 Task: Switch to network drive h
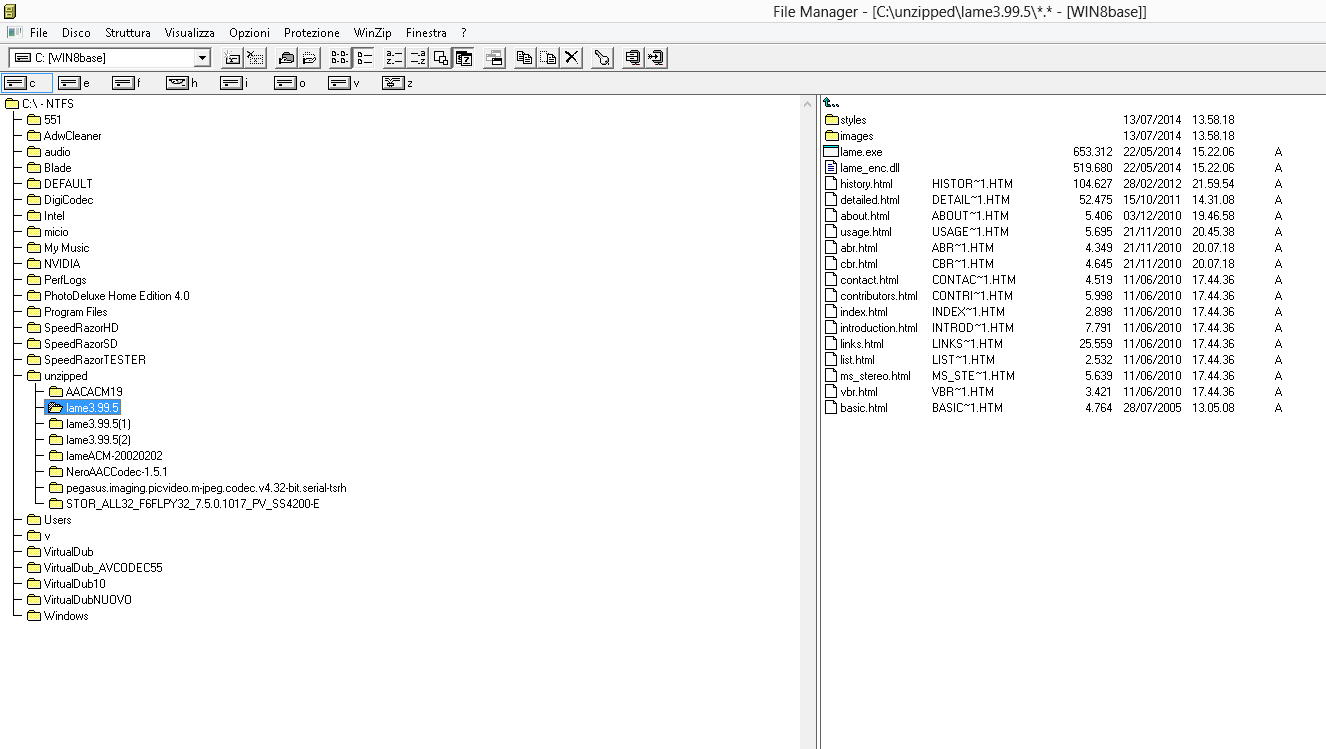coord(183,83)
